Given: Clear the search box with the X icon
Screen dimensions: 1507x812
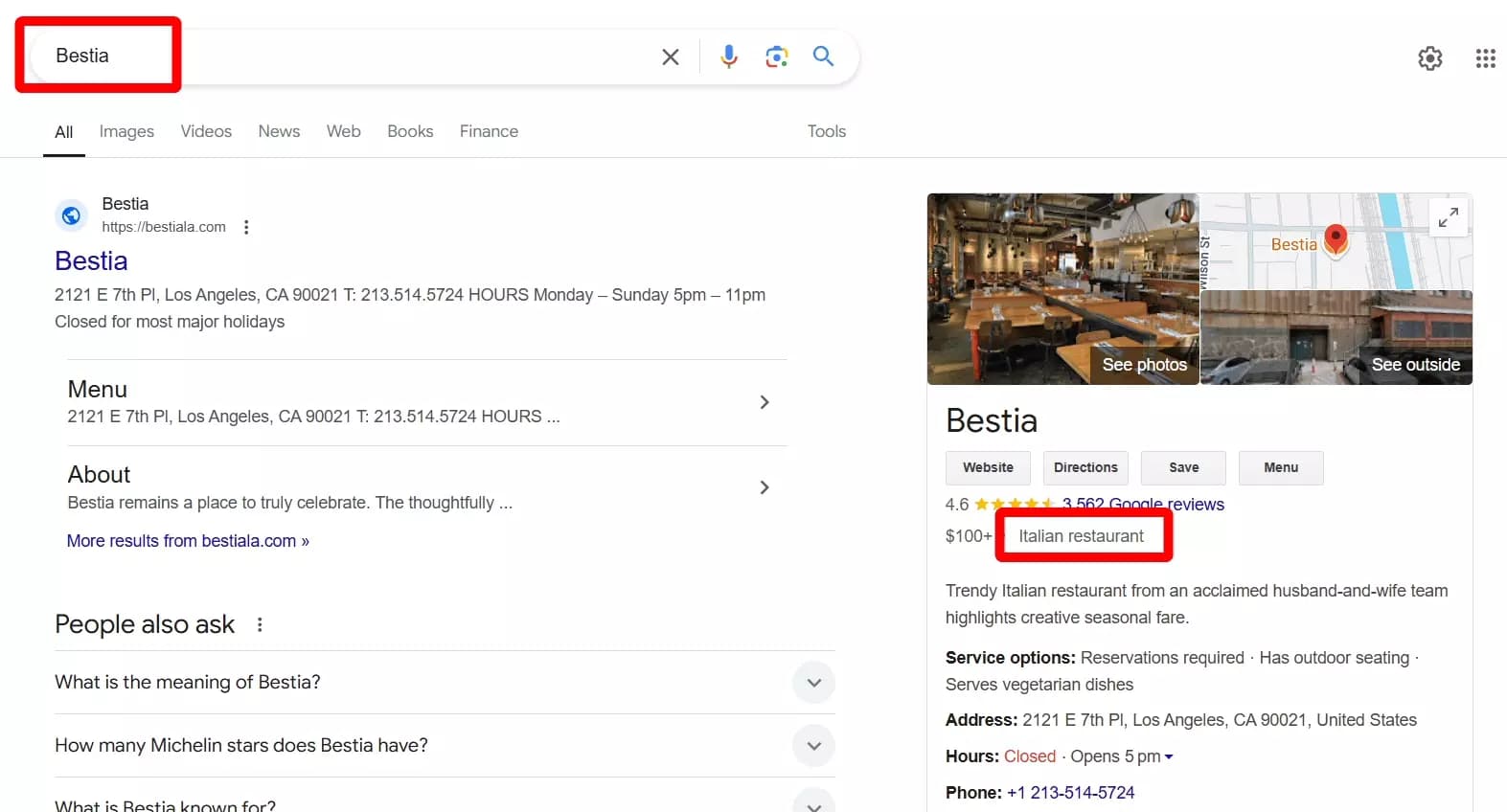Looking at the screenshot, I should [x=671, y=57].
